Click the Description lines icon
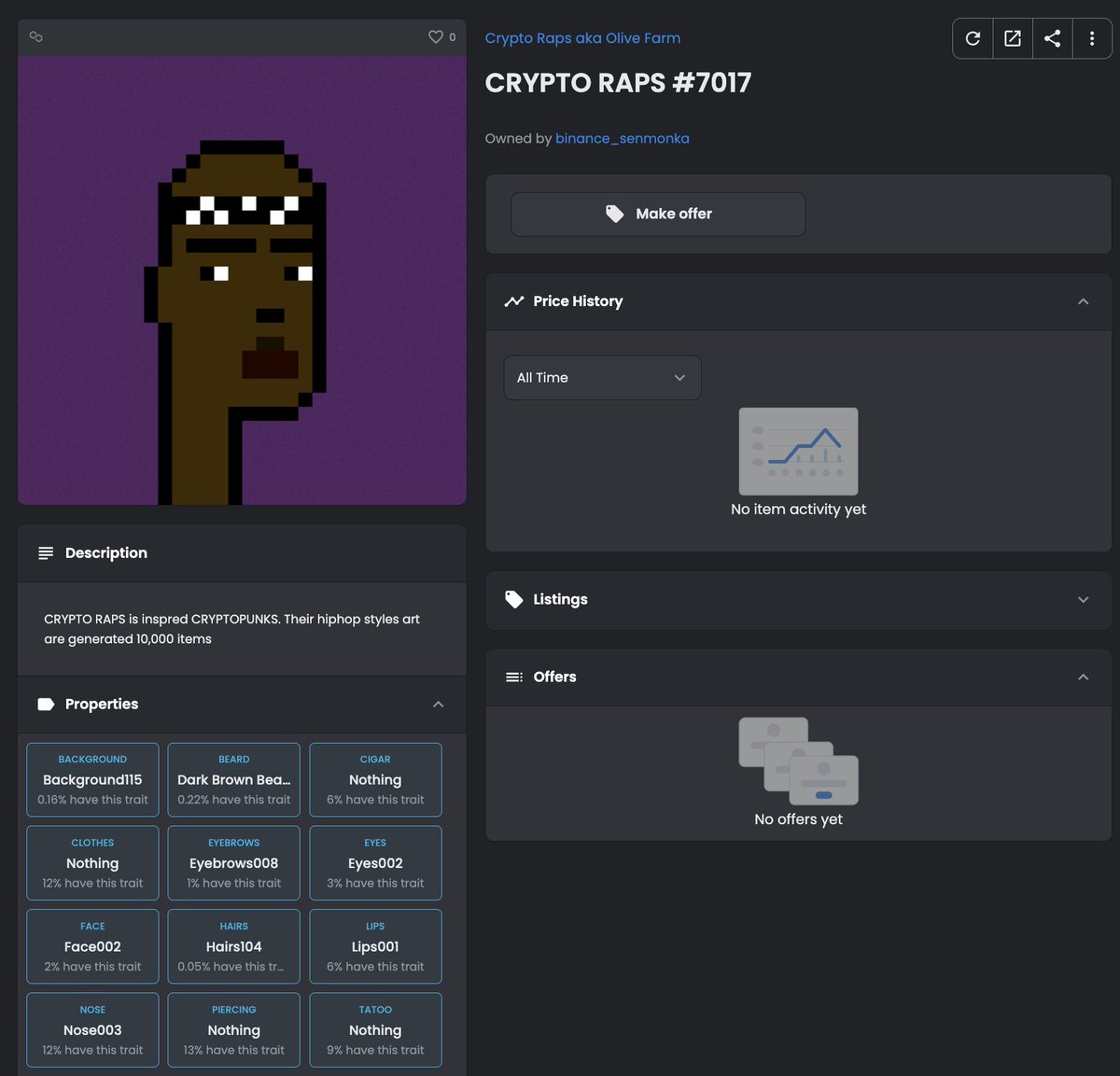This screenshot has width=1120, height=1076. tap(46, 553)
